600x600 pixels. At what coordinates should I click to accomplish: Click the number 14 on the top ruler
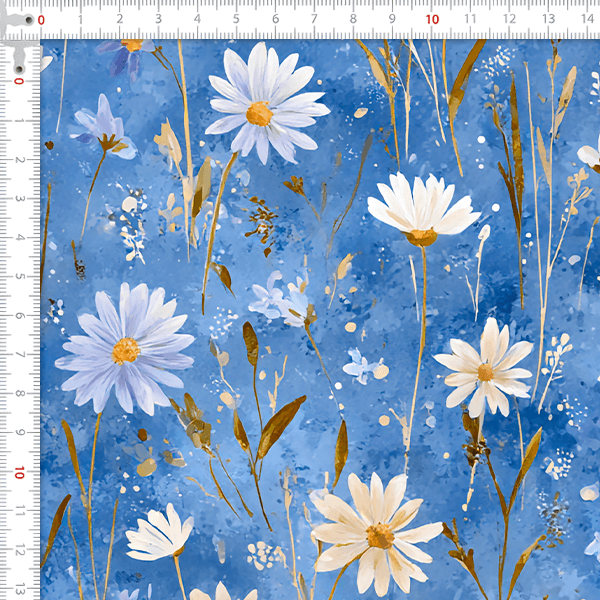tap(587, 19)
